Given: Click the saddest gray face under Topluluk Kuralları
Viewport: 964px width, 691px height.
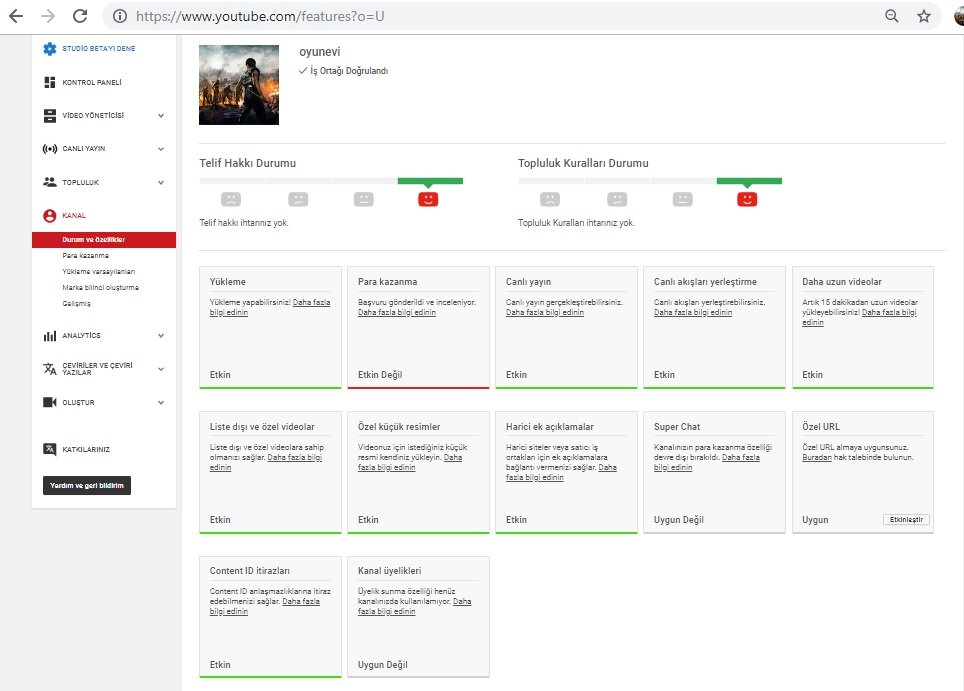Looking at the screenshot, I should click(550, 199).
